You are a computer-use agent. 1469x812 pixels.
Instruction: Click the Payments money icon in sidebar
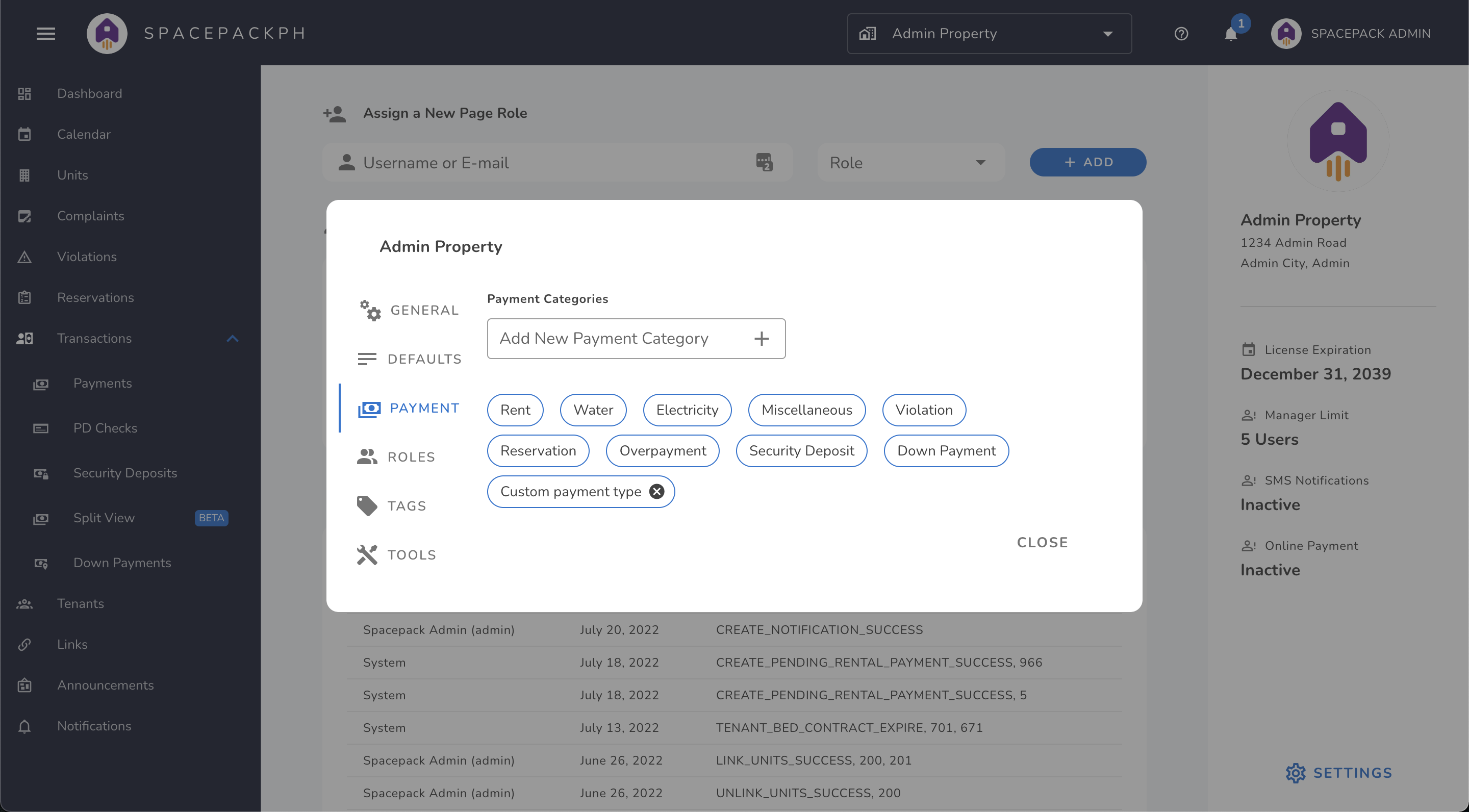click(x=40, y=384)
